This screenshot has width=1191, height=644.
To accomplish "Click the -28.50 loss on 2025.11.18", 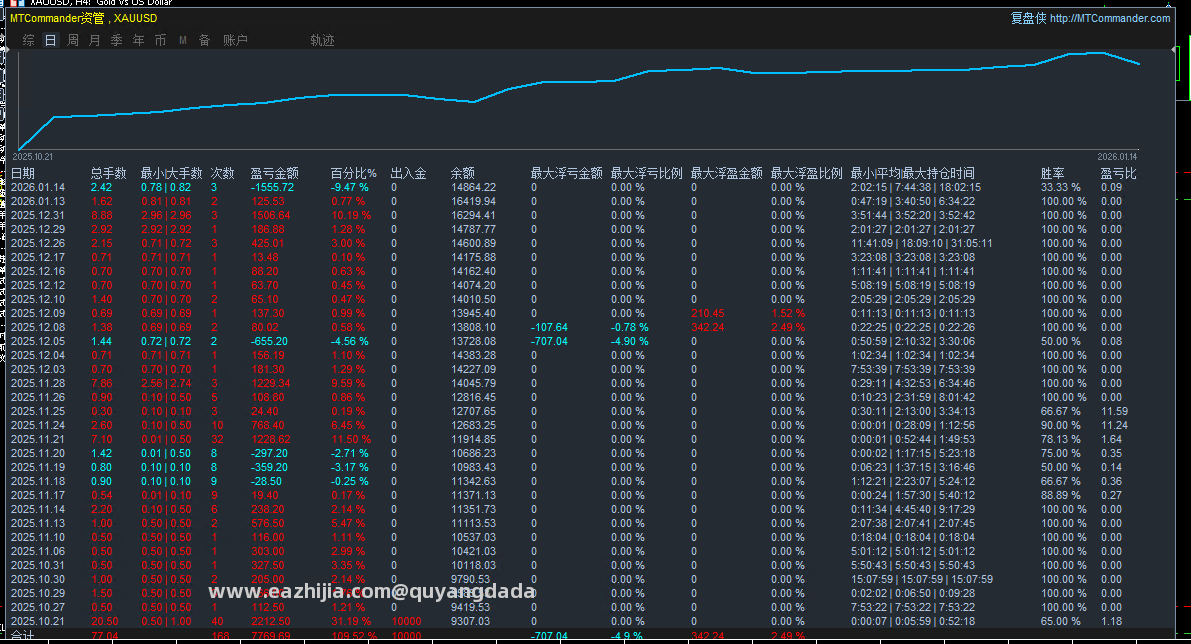I will (x=266, y=481).
